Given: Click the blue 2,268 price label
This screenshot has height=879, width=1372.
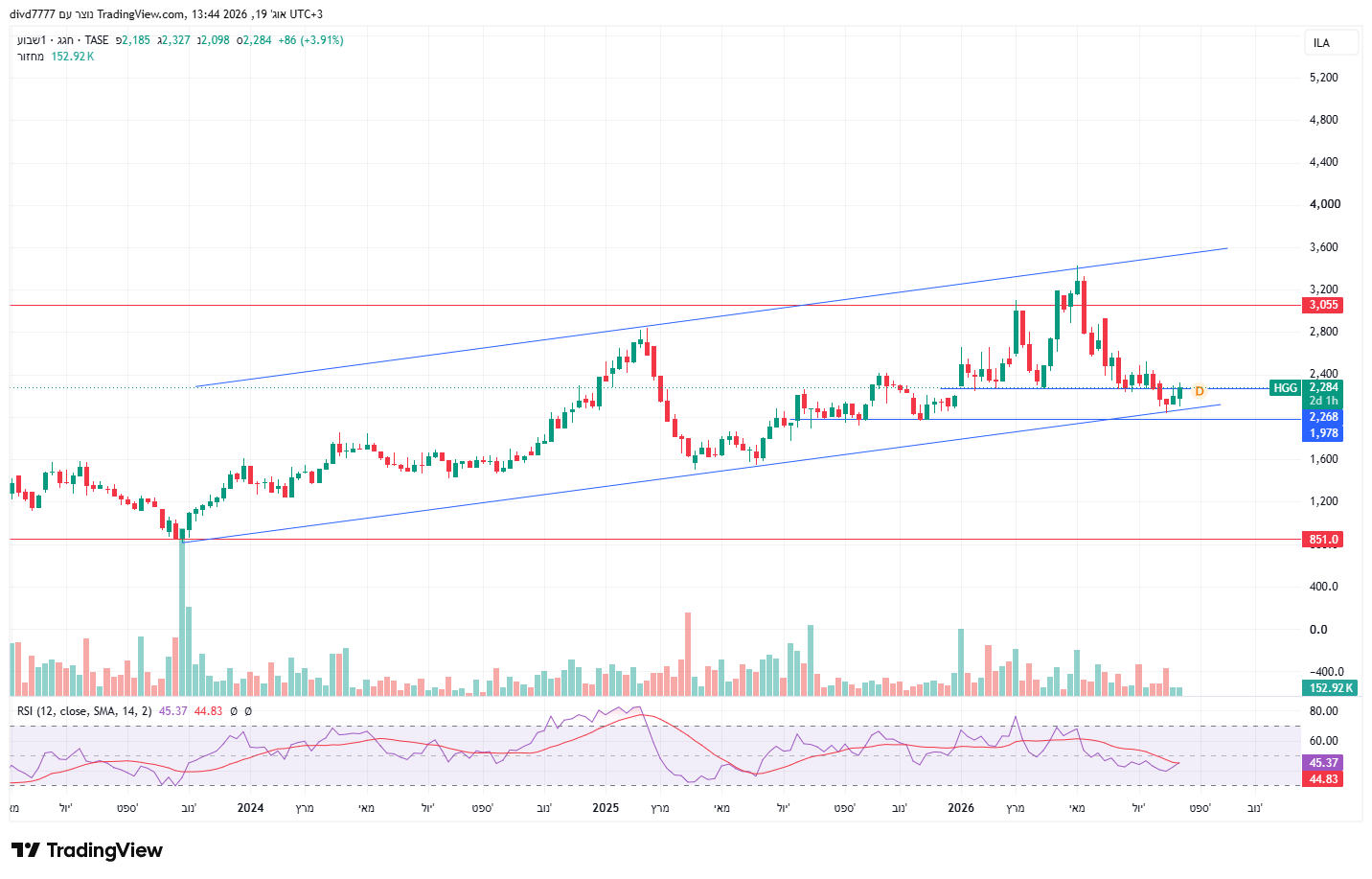Looking at the screenshot, I should 1323,417.
